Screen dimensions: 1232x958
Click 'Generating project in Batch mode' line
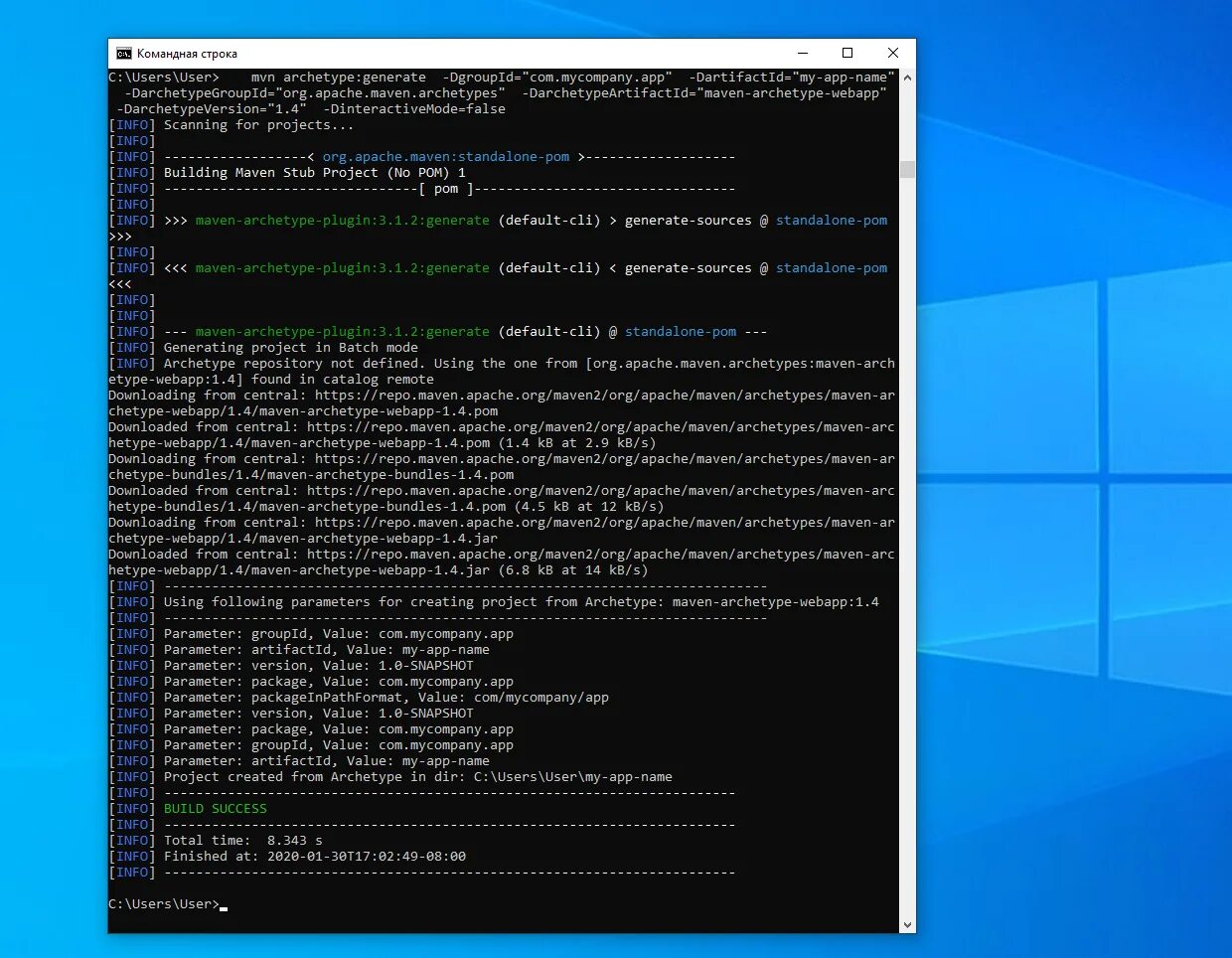point(291,348)
